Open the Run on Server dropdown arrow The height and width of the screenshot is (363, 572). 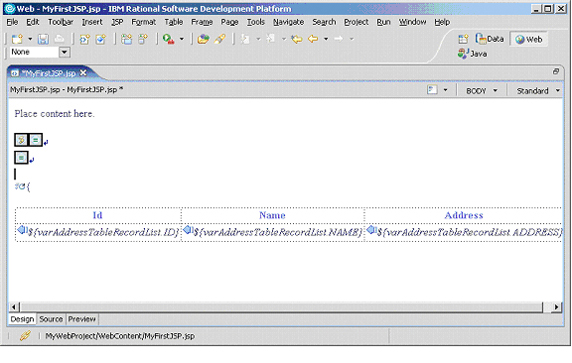coord(182,39)
